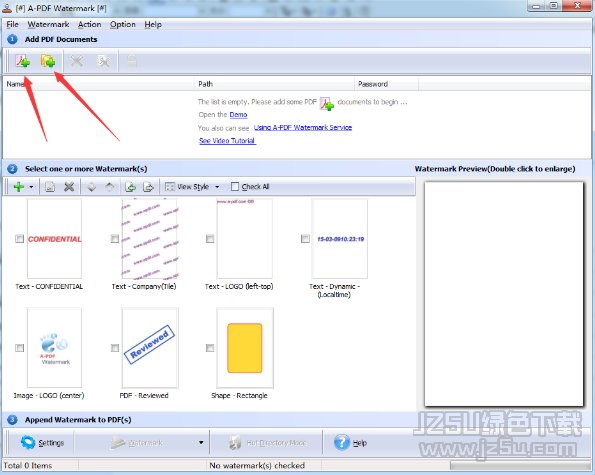The height and width of the screenshot is (475, 595).
Task: Click the 'PDF - Reviewed' caption
Action: click(x=144, y=395)
